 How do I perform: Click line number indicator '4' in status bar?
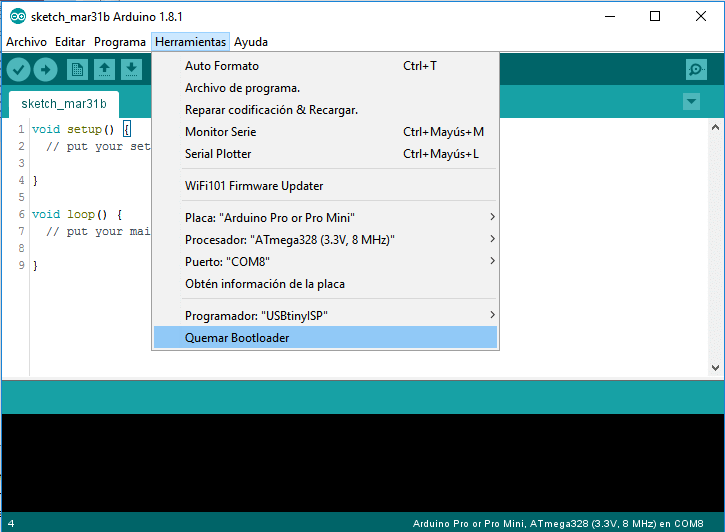pyautogui.click(x=11, y=524)
